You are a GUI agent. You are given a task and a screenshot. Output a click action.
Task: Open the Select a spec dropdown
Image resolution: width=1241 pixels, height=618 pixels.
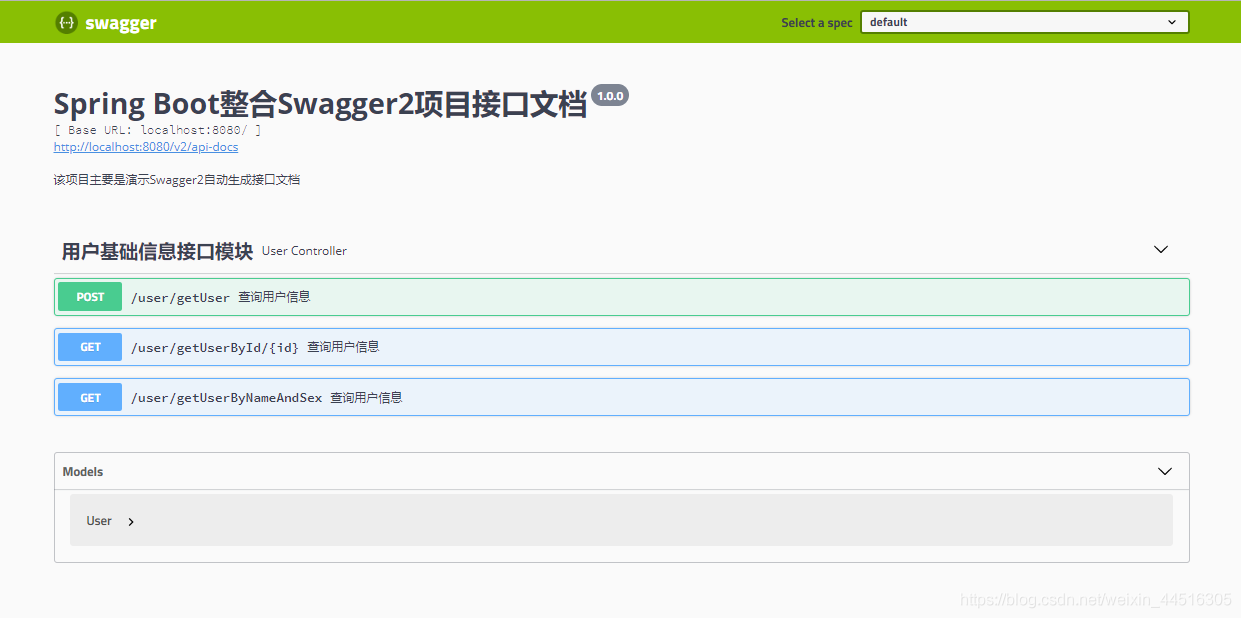pos(1024,22)
